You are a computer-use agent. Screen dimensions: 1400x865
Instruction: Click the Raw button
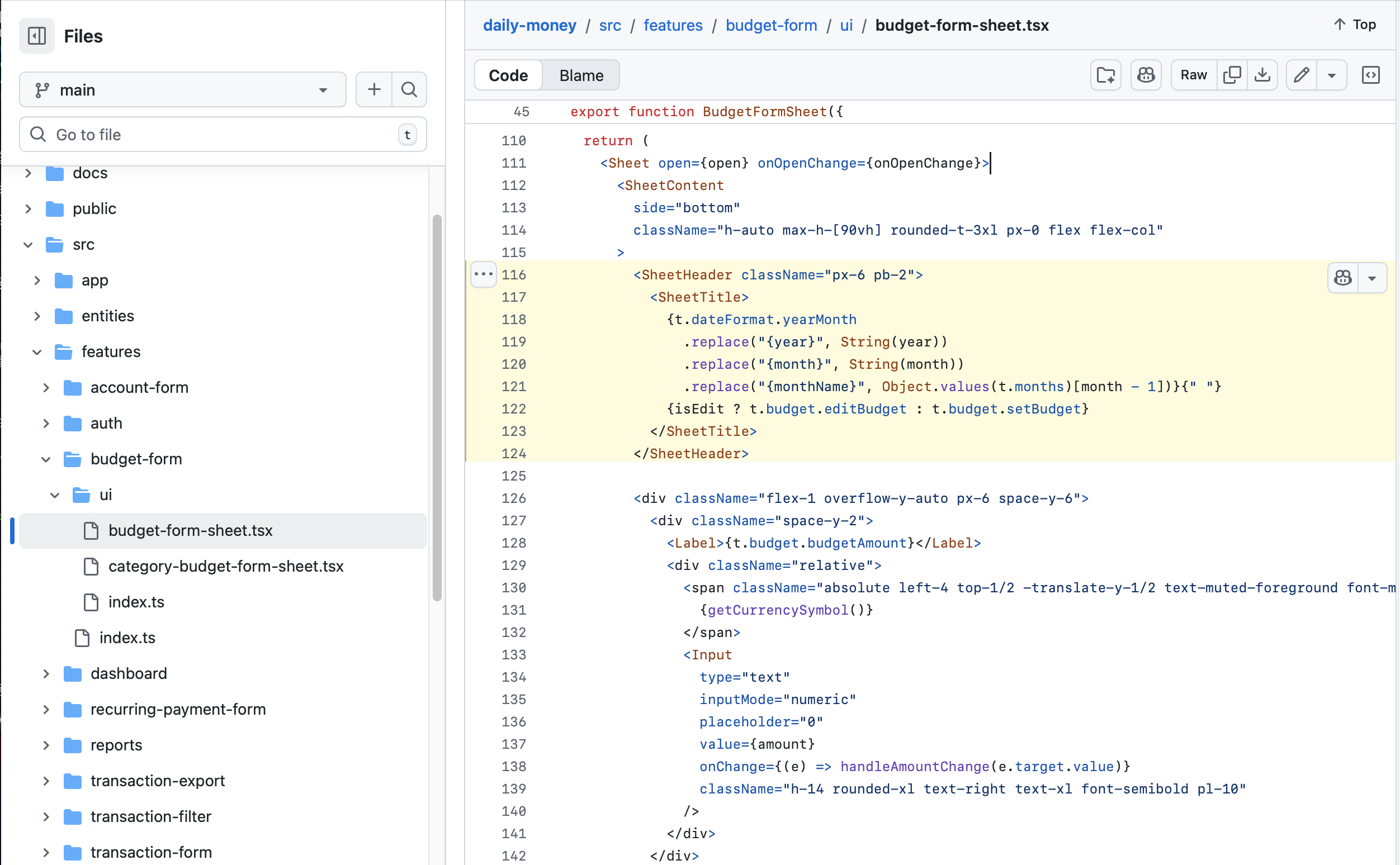click(x=1193, y=75)
